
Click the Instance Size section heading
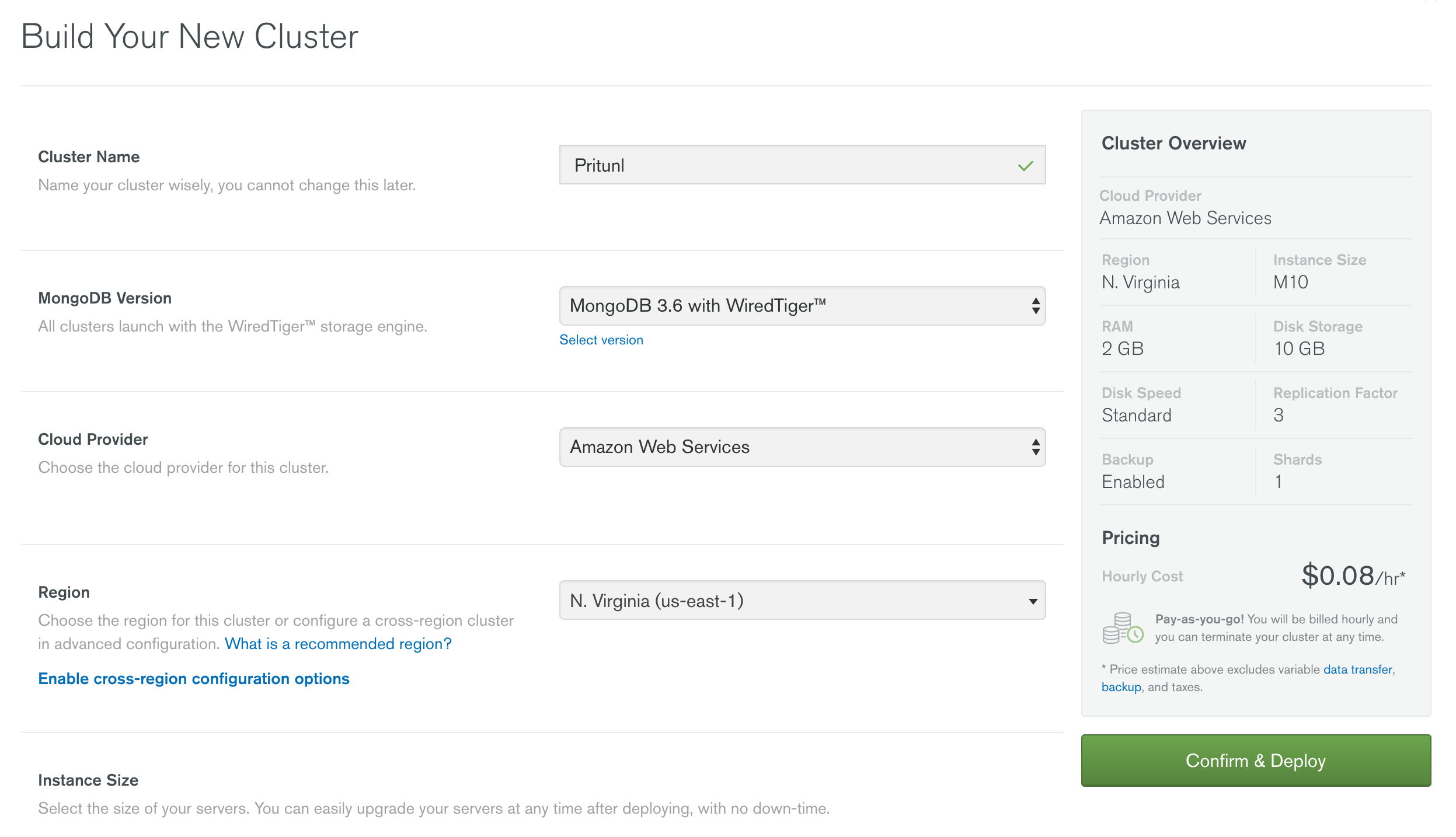(x=88, y=780)
